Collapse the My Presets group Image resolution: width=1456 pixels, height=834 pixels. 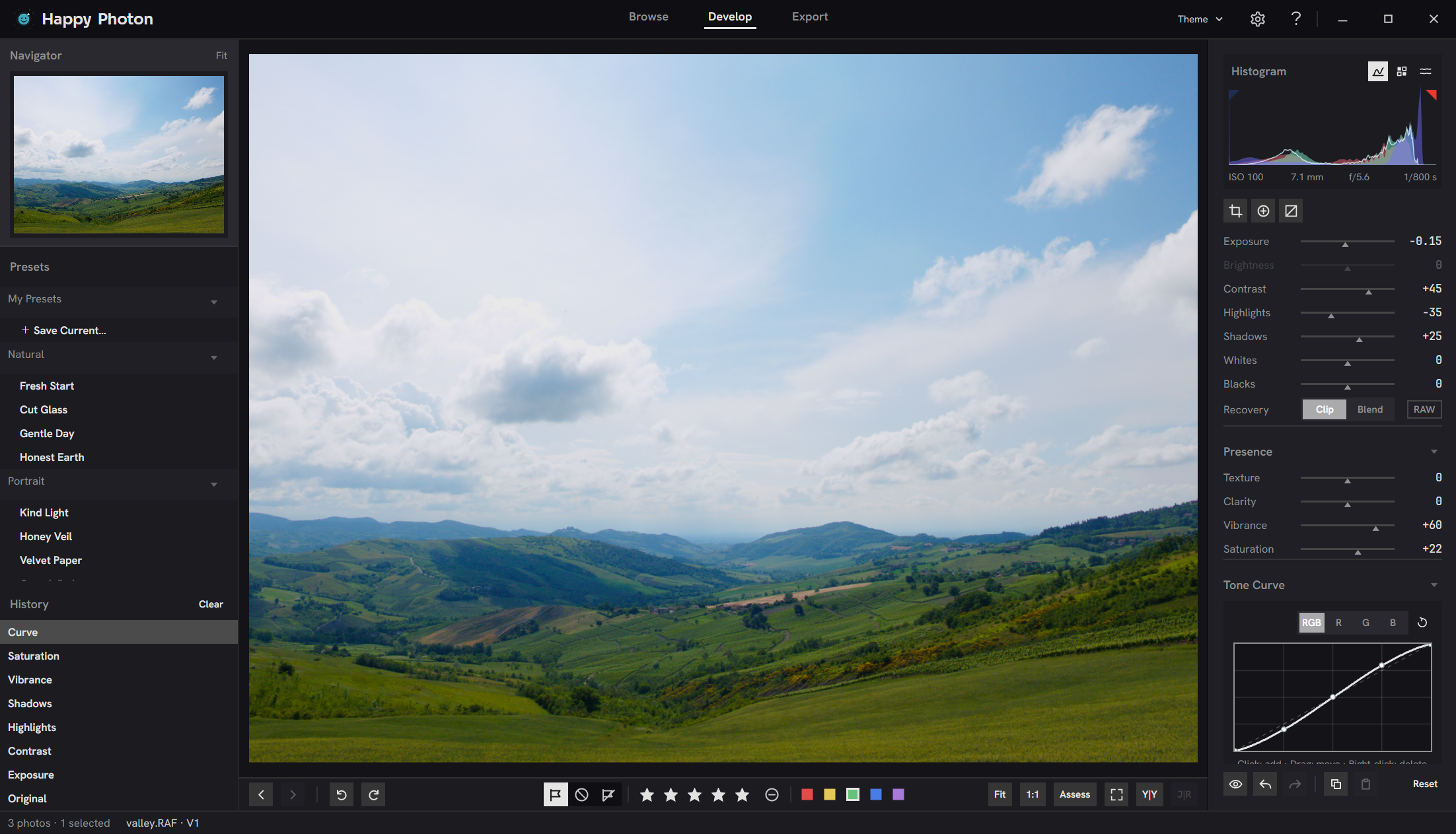(x=214, y=302)
